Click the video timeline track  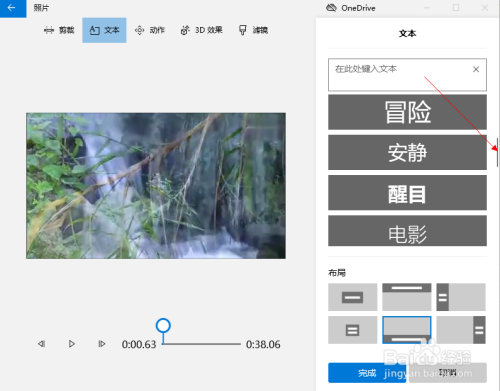pyautogui.click(x=201, y=344)
